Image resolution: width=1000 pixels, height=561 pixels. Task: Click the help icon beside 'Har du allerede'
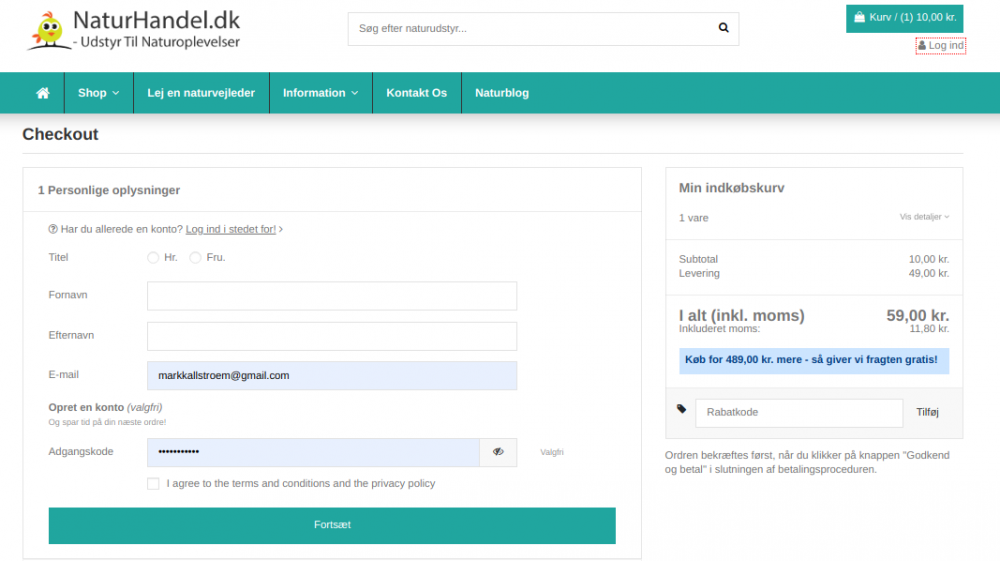click(x=53, y=230)
